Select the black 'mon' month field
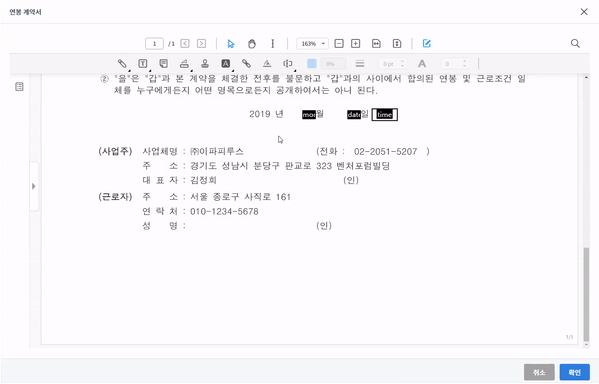Image resolution: width=599 pixels, height=384 pixels. 309,115
